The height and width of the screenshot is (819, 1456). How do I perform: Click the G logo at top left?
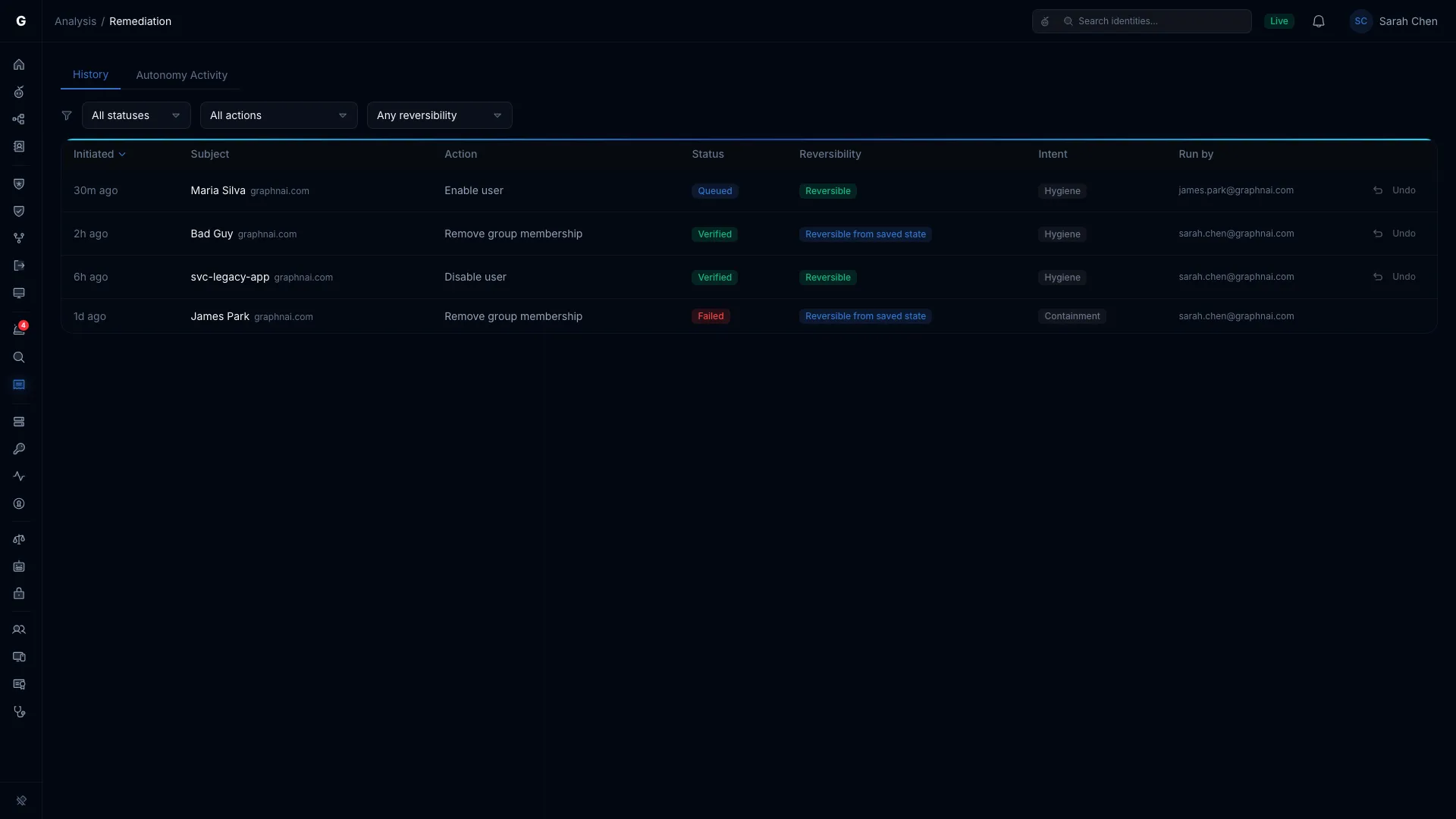[21, 21]
